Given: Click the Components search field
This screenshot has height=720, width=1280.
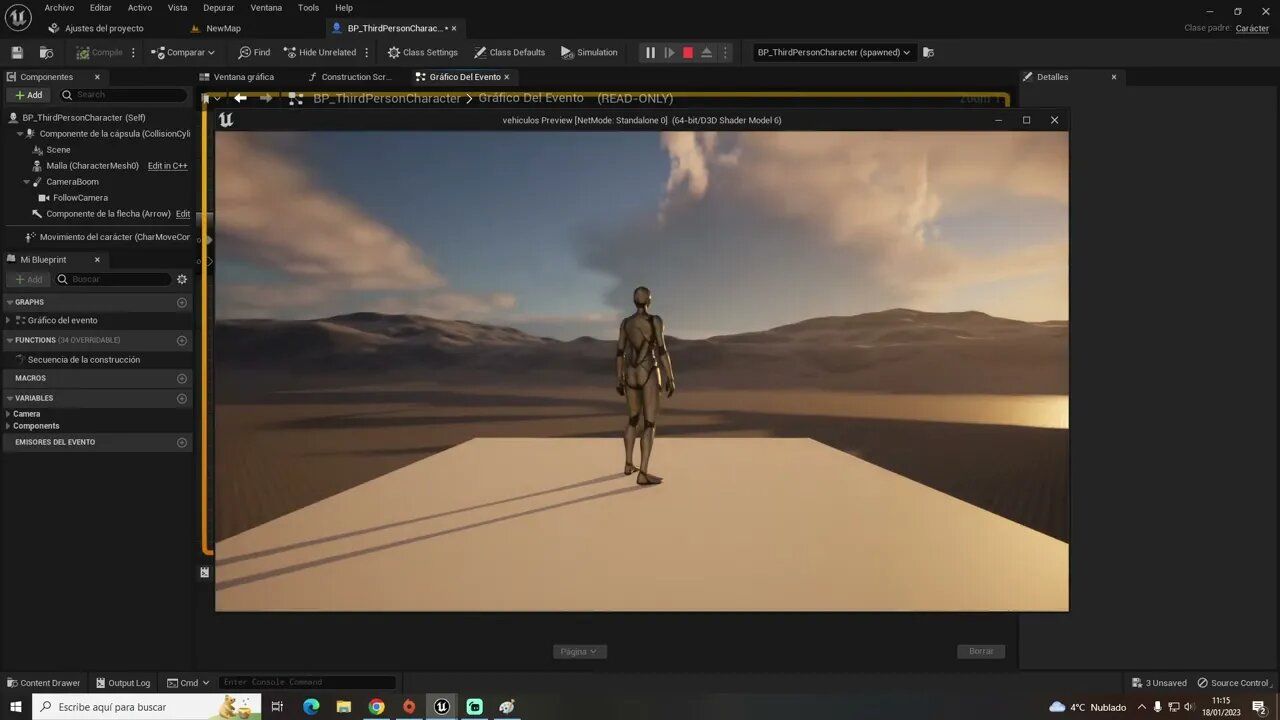Looking at the screenshot, I should click(123, 95).
